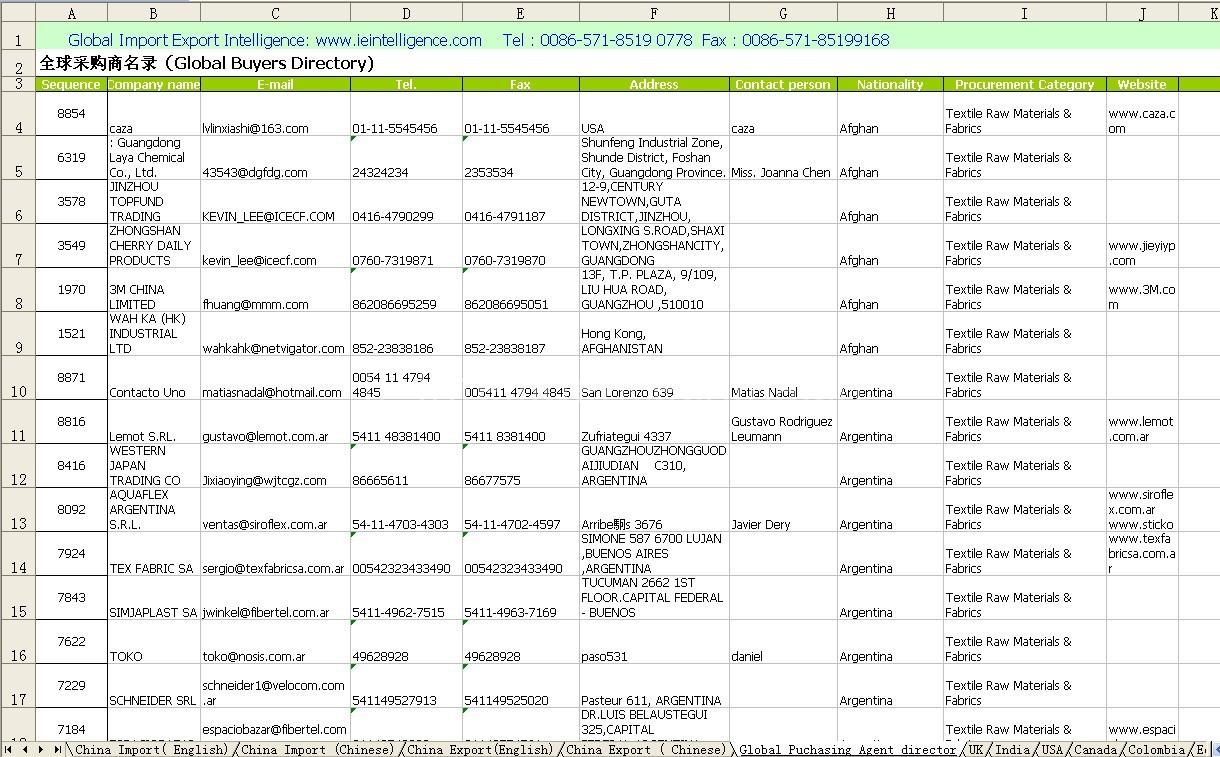
Task: Go to next sheet tab arrow
Action: coord(41,749)
